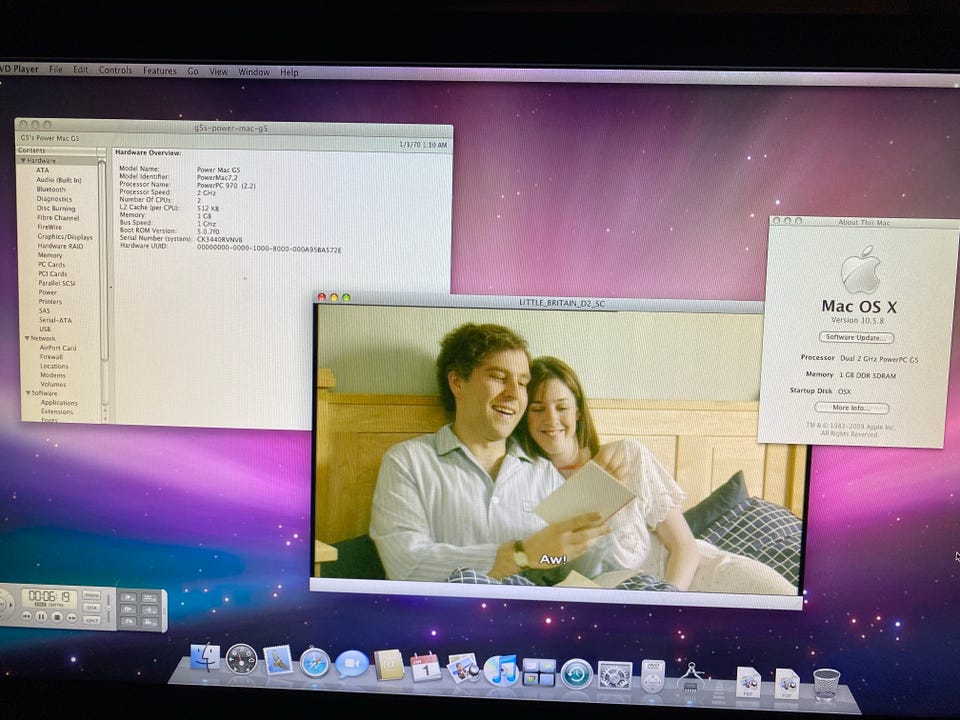
Task: Launch the Mail stamp icon in Dock
Action: (x=278, y=661)
